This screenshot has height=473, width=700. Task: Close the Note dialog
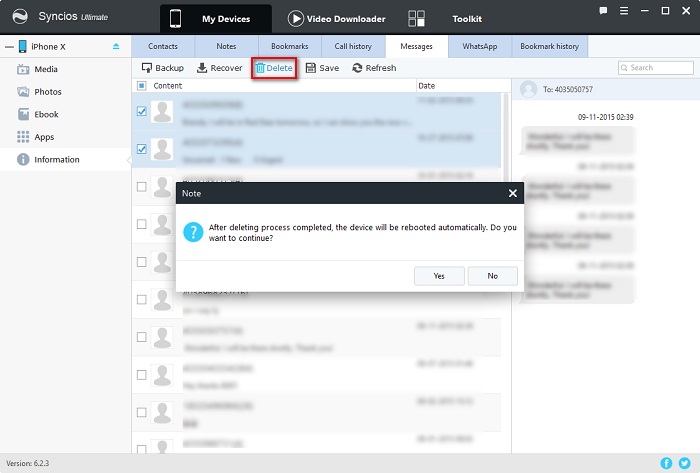coord(512,193)
